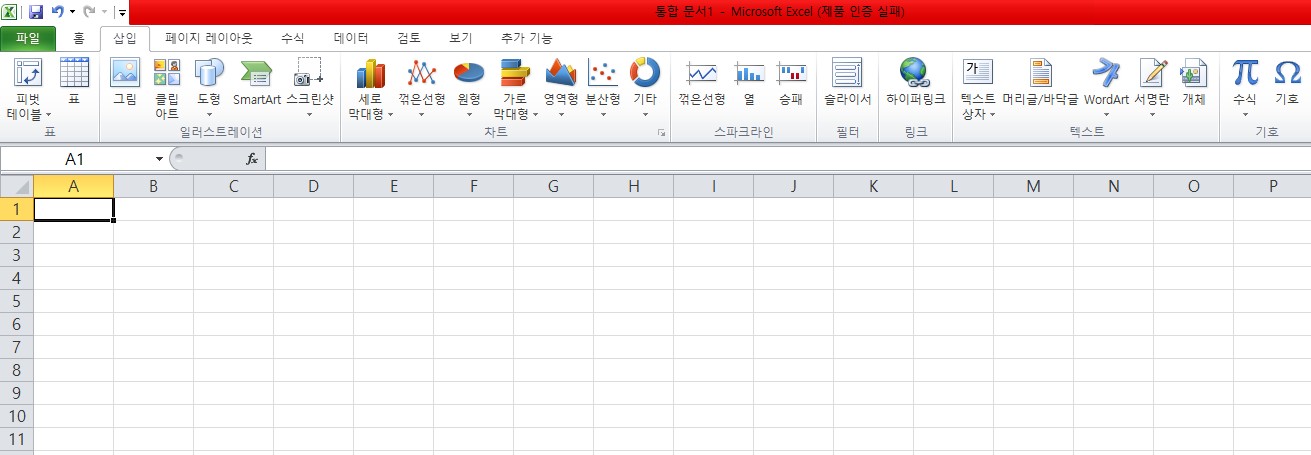Select cell C3
The height and width of the screenshot is (455, 1311).
[233, 255]
